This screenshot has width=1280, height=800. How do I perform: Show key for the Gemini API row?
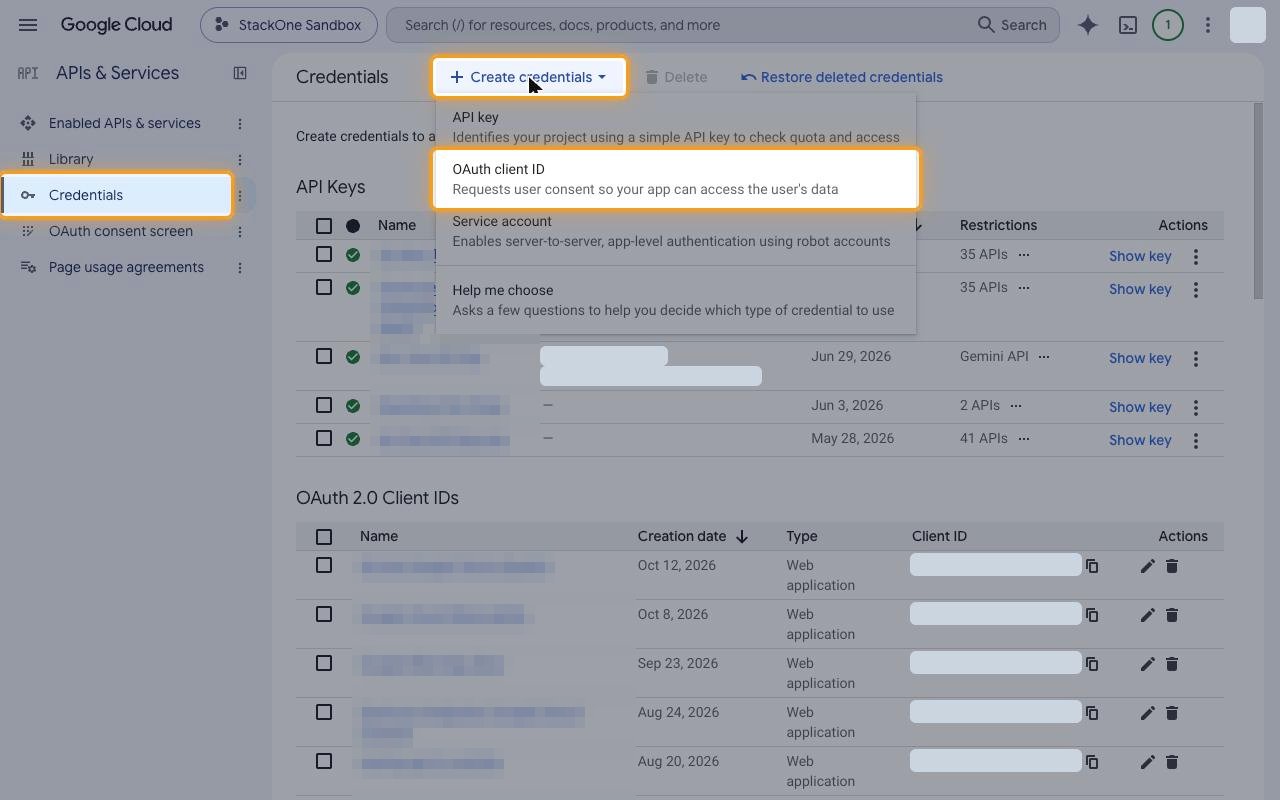pos(1140,358)
